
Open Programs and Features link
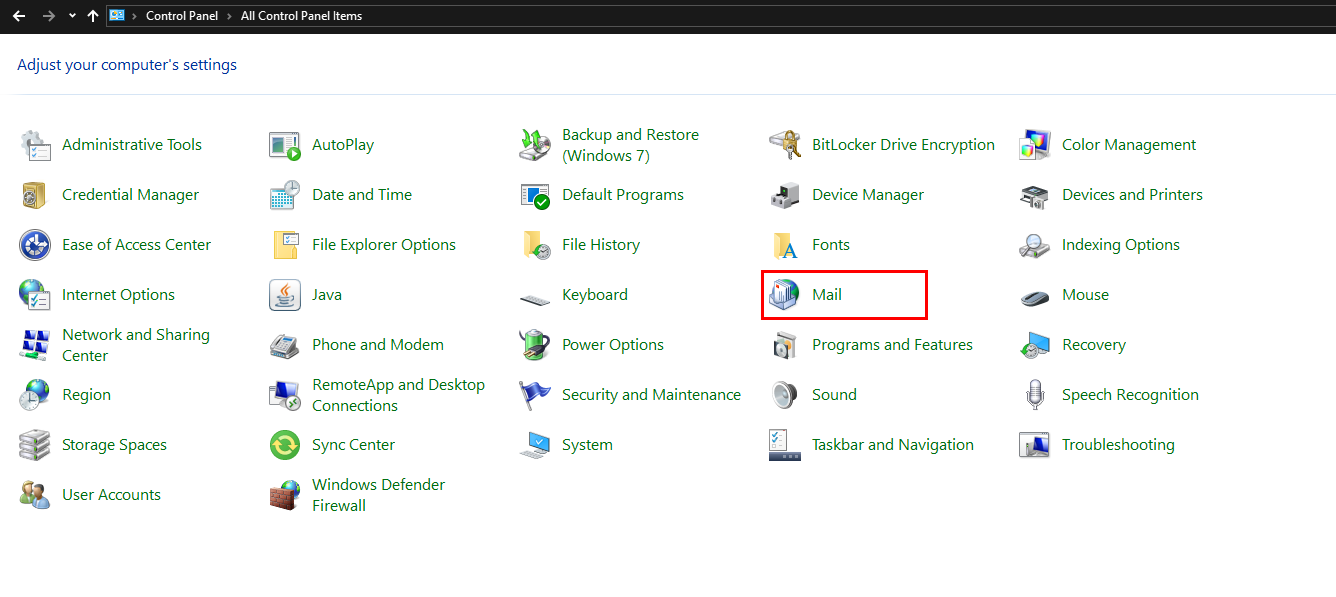(892, 345)
